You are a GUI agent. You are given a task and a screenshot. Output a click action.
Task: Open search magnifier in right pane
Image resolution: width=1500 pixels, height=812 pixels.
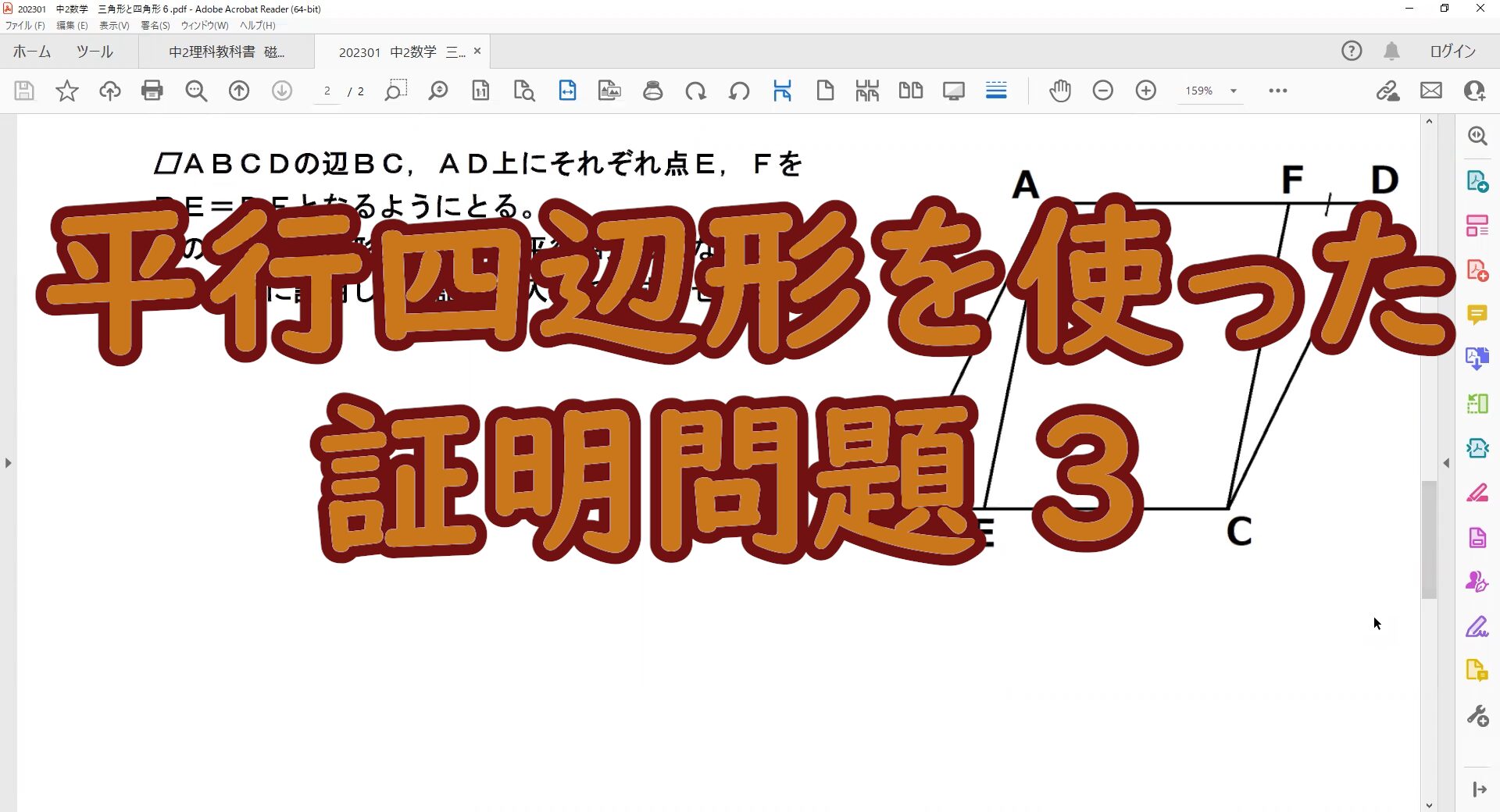click(x=1477, y=136)
